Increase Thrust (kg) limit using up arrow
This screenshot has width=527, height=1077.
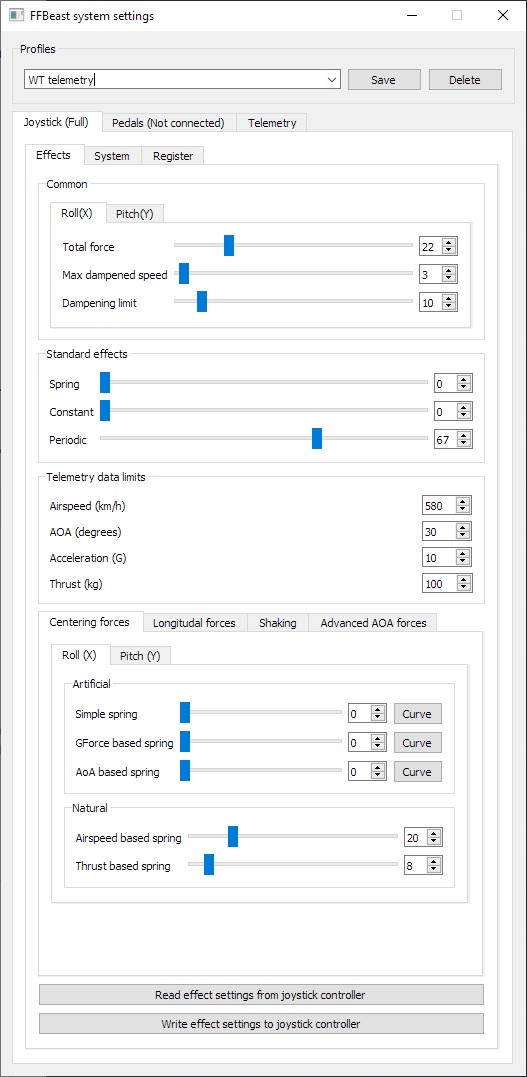[464, 580]
